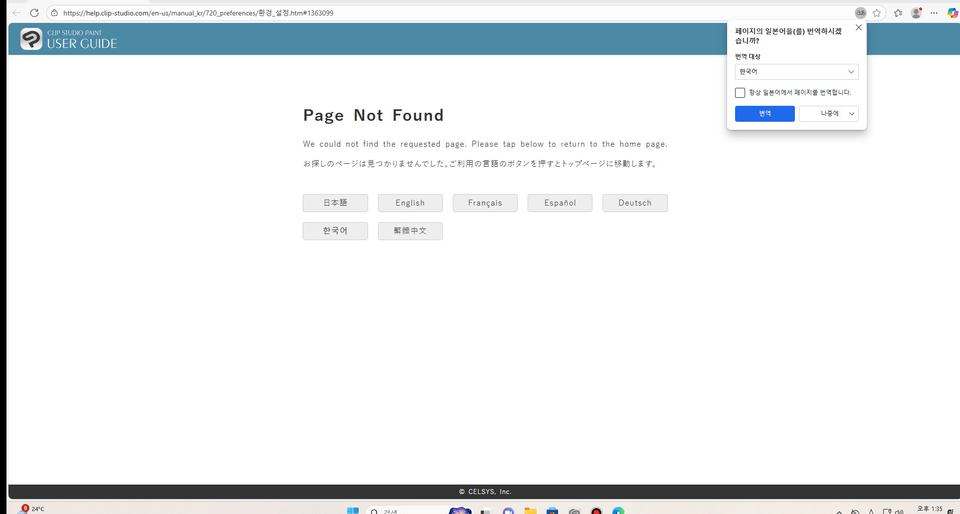
Task: Select the 한국어 language button on the page
Action: 335,231
